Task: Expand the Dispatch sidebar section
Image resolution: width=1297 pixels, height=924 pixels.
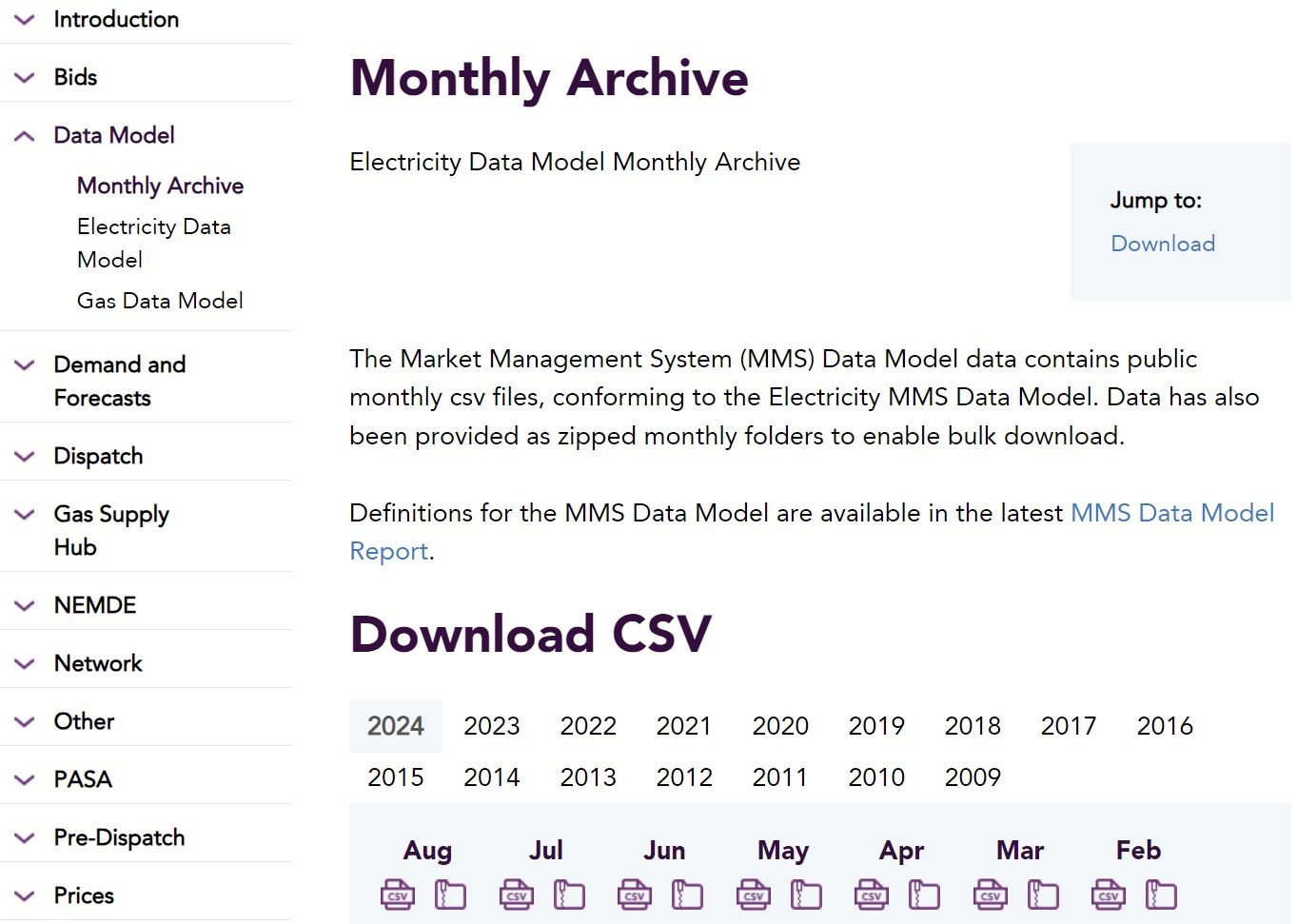Action: point(146,456)
